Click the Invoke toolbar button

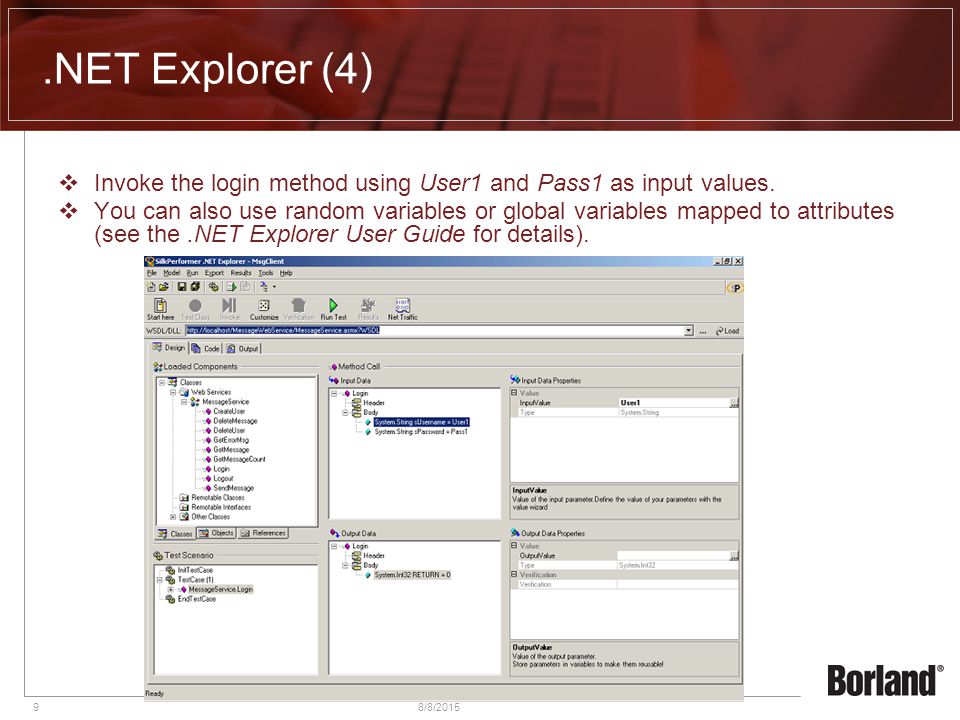(229, 309)
